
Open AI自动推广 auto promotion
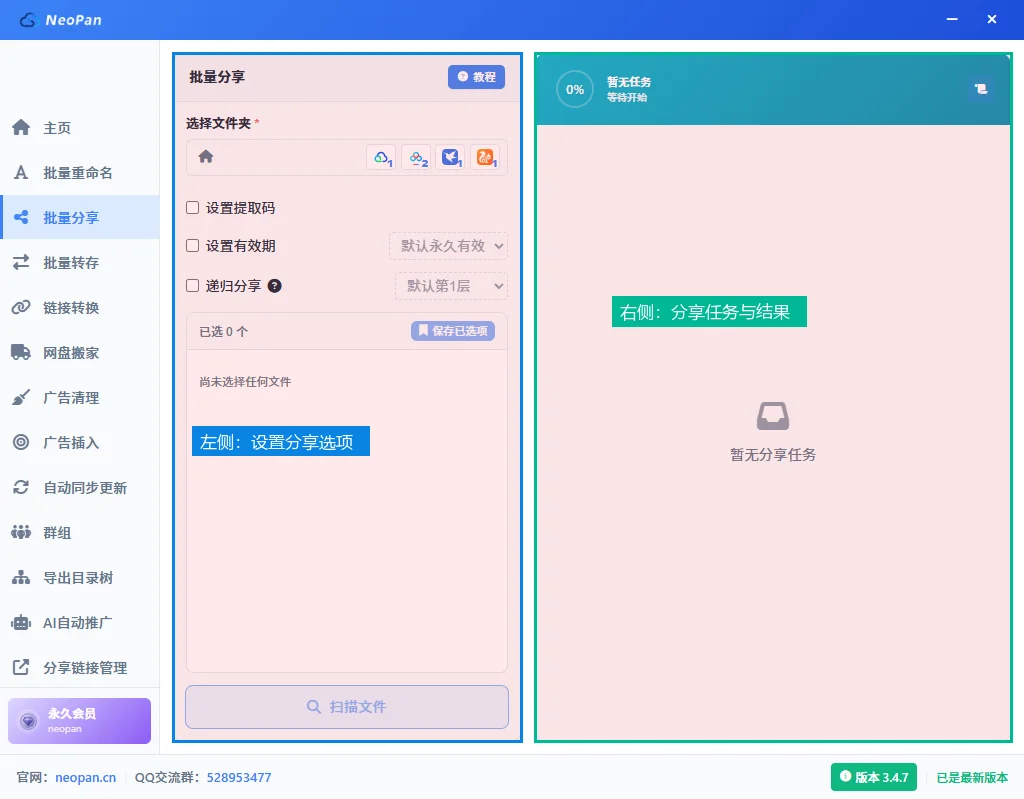[x=80, y=623]
